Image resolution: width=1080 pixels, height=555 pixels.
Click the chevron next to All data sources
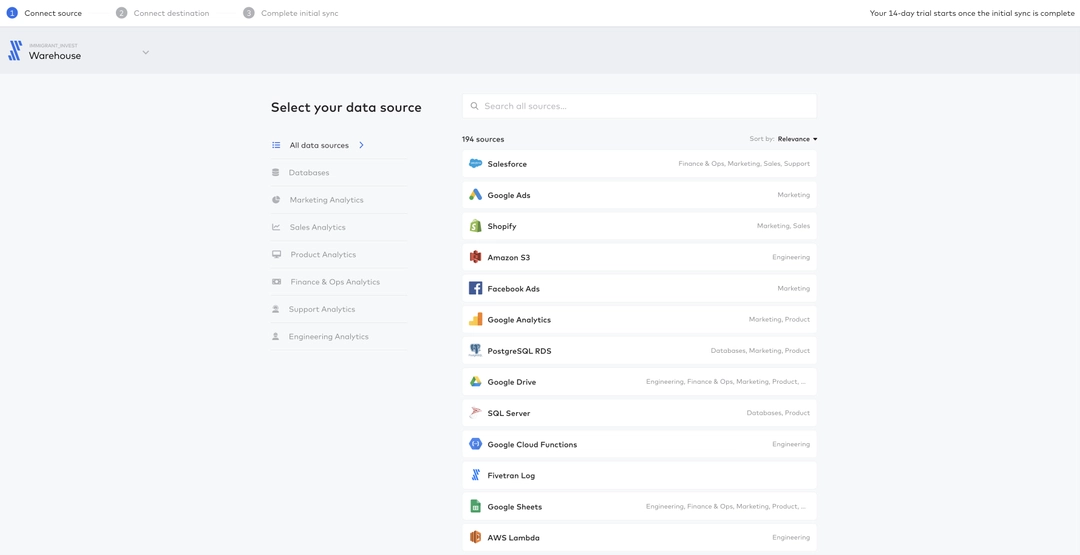coord(362,145)
